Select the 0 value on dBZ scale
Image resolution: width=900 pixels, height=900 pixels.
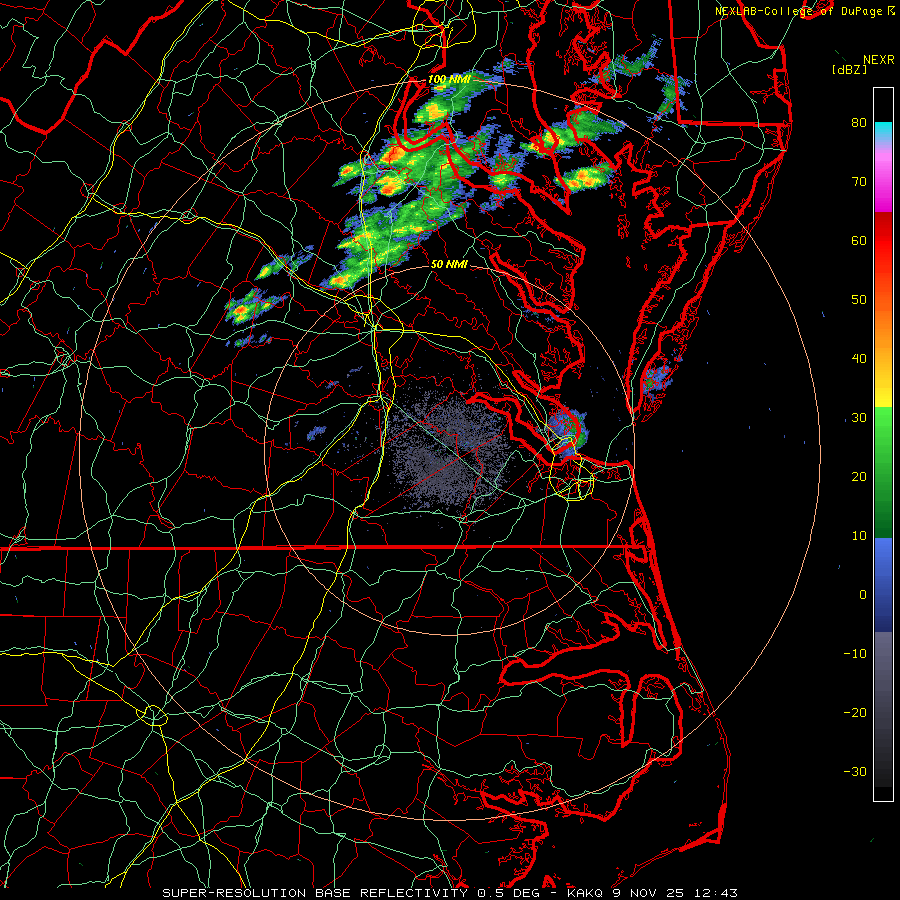click(x=863, y=595)
